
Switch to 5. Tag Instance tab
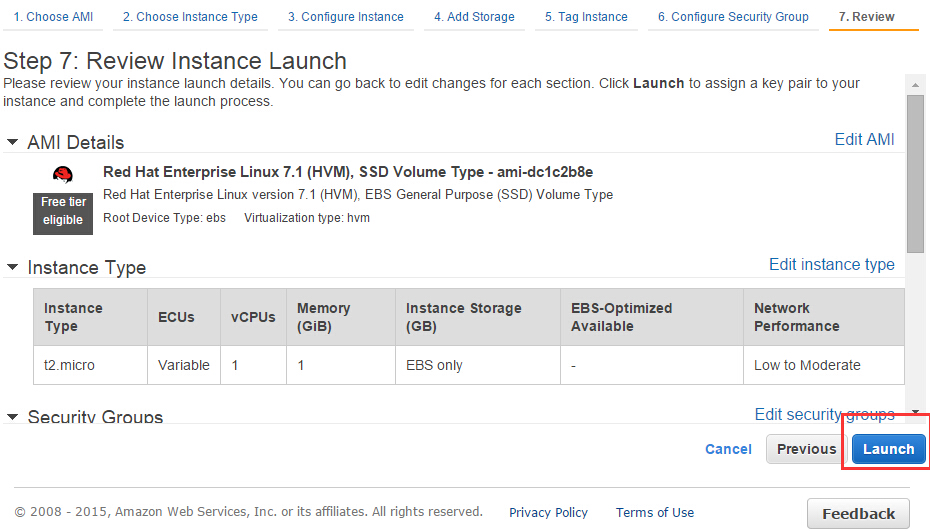587,17
